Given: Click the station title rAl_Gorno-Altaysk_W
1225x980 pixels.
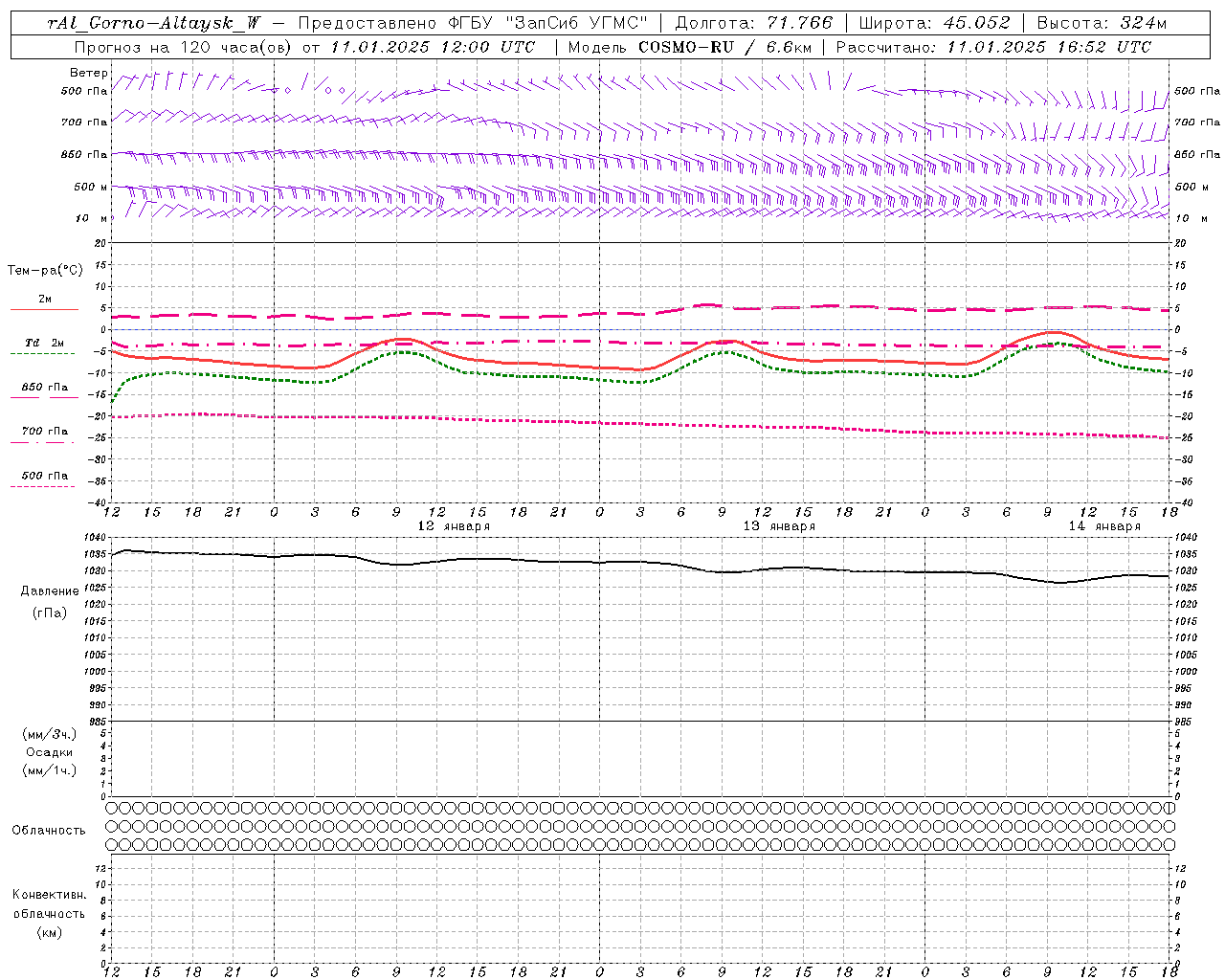Looking at the screenshot, I should 155,23.
